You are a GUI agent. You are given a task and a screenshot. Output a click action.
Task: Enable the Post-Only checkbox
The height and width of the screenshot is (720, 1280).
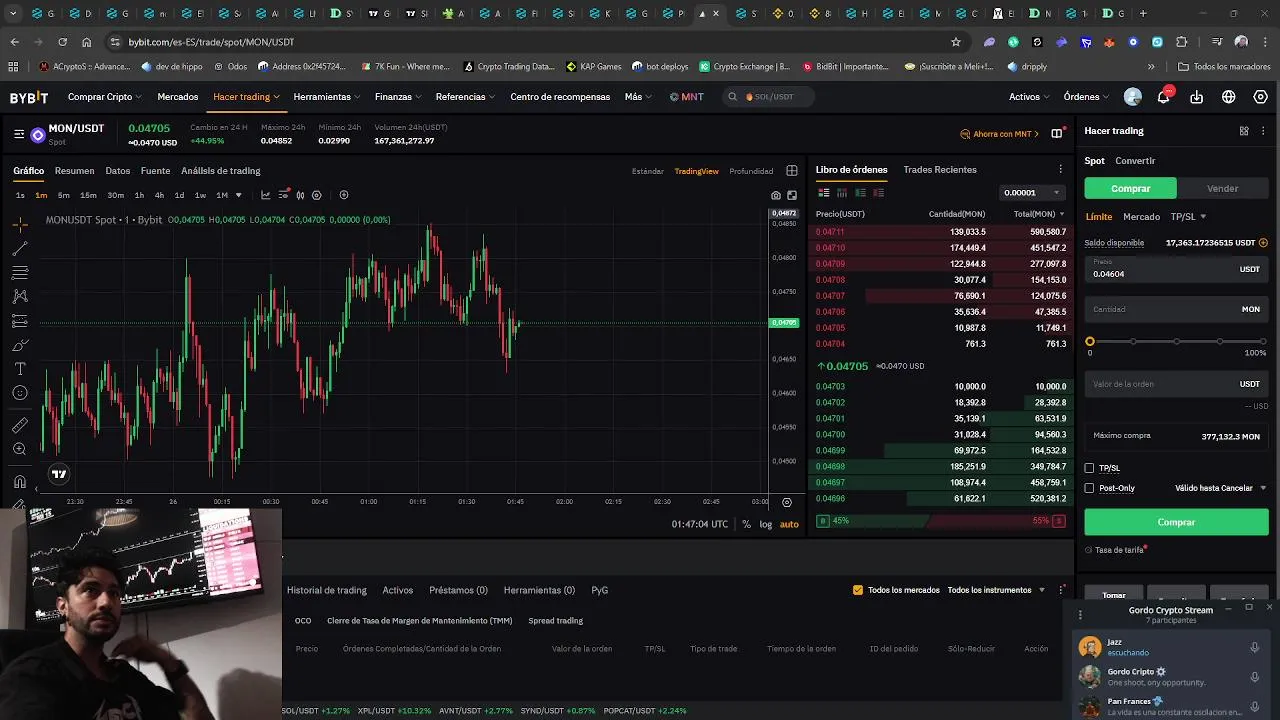point(1090,488)
